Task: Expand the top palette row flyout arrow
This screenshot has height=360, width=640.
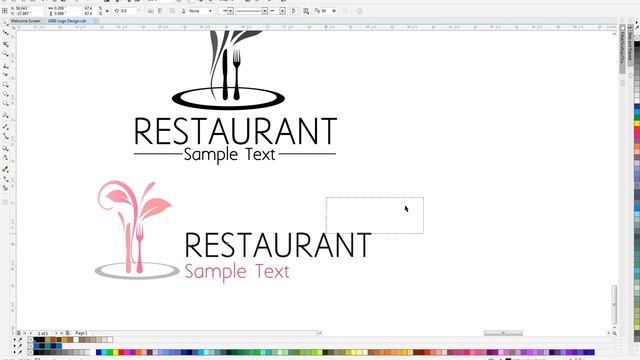Action: point(15,339)
